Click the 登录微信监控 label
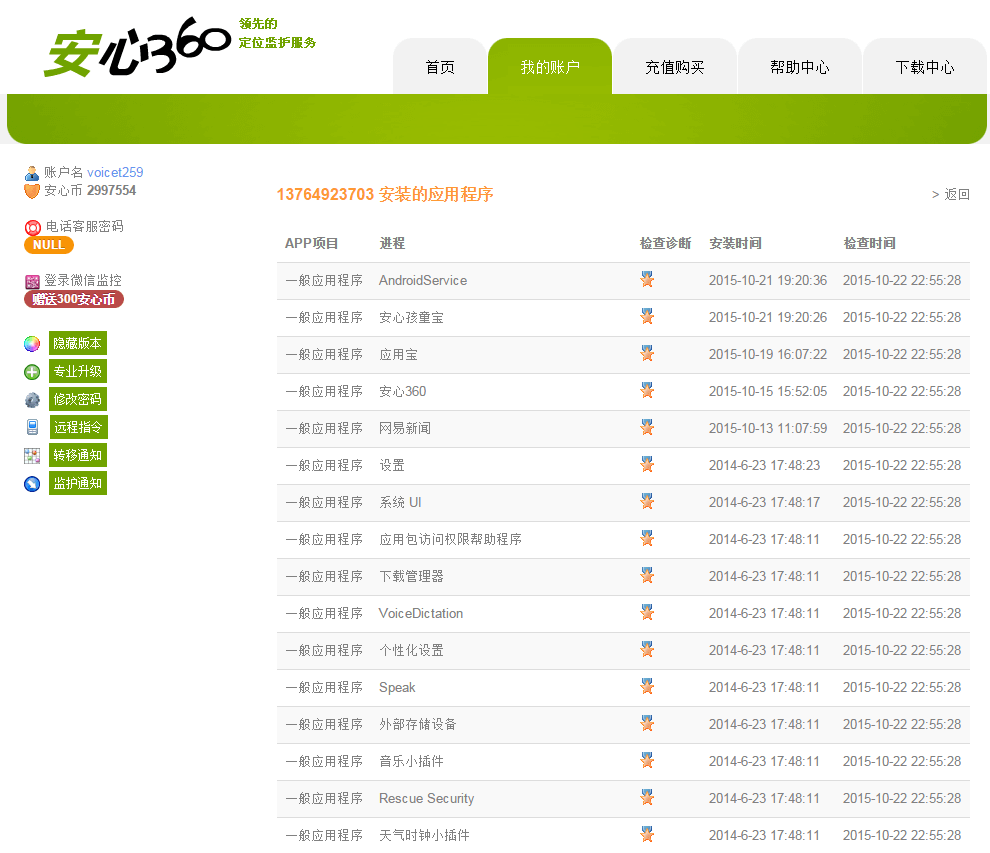This screenshot has width=990, height=853. click(x=83, y=280)
